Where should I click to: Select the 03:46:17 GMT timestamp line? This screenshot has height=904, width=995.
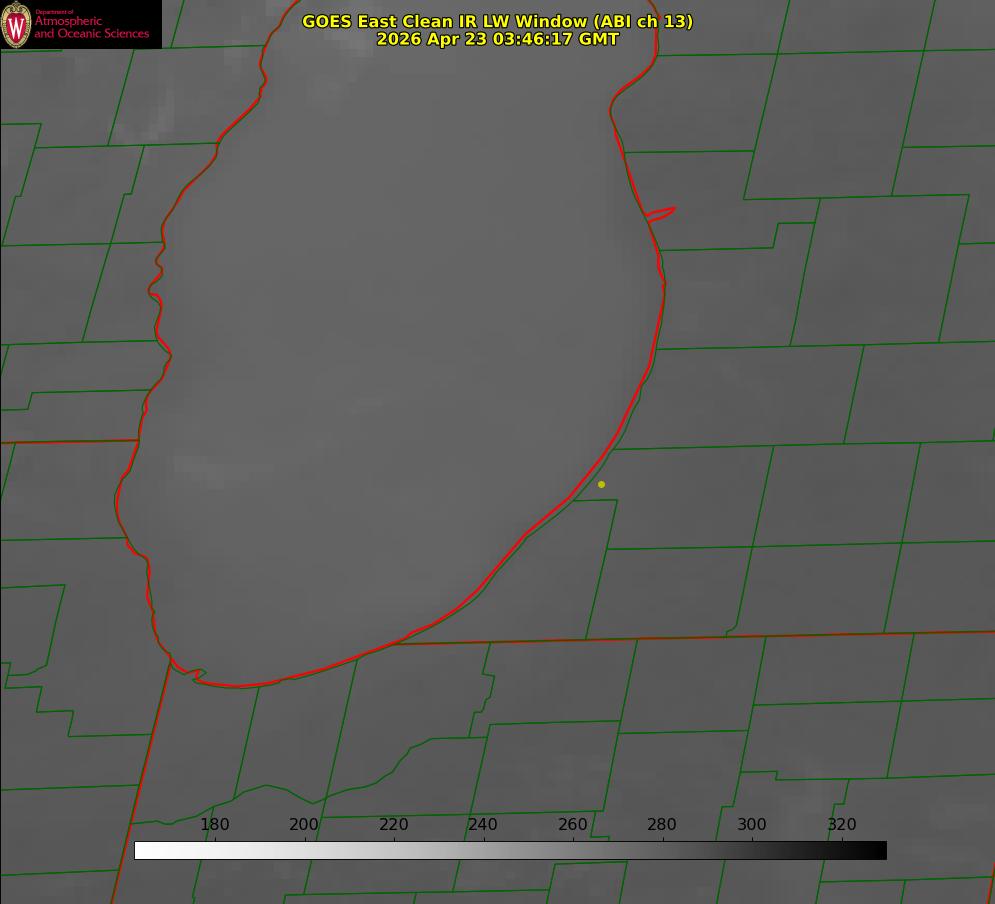498,39
